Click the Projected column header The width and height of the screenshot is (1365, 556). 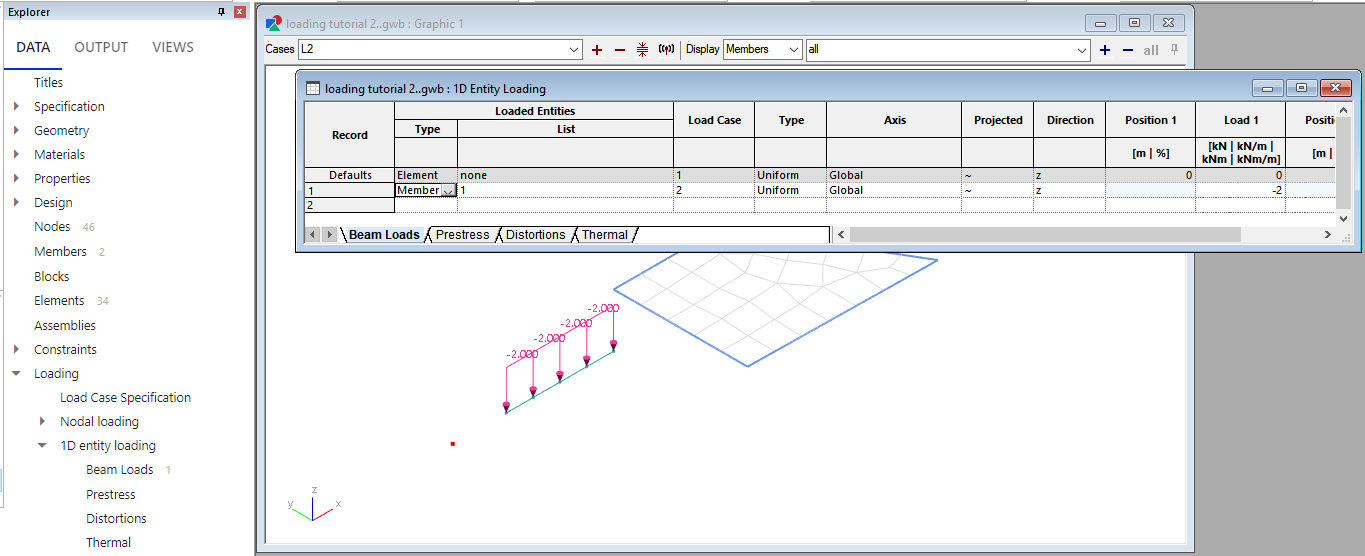998,120
